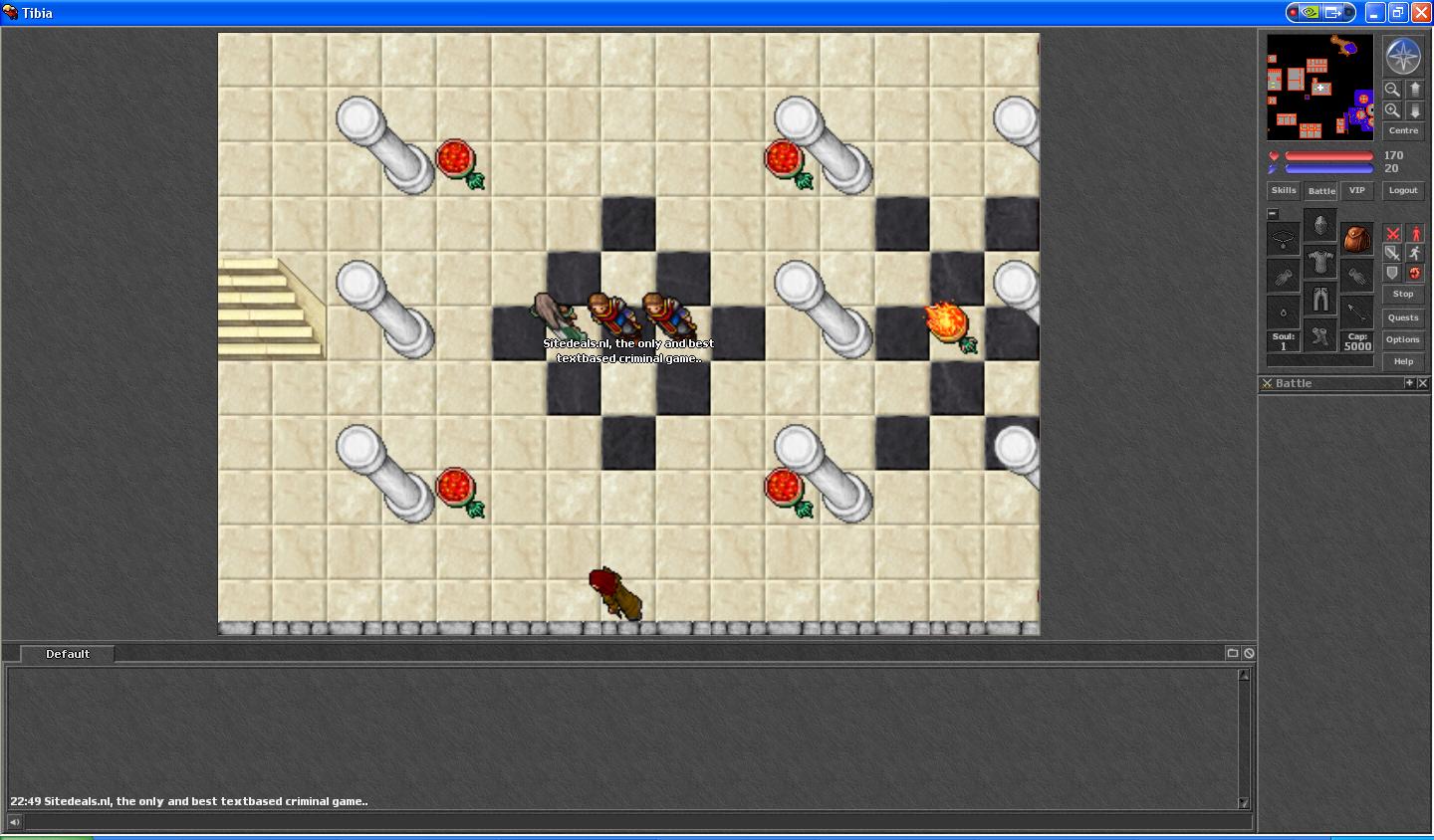Select the helmet equipment slot

1320,225
